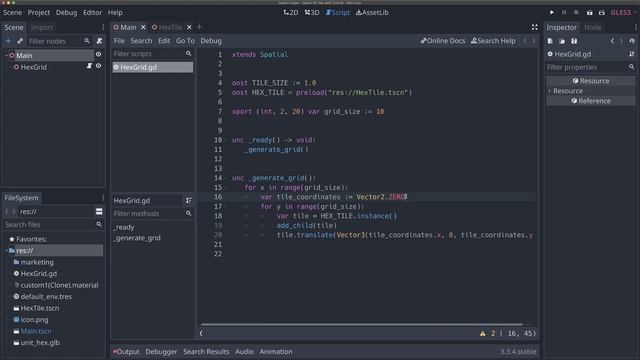Open the Editor menu
This screenshot has height=360, width=640.
click(92, 13)
